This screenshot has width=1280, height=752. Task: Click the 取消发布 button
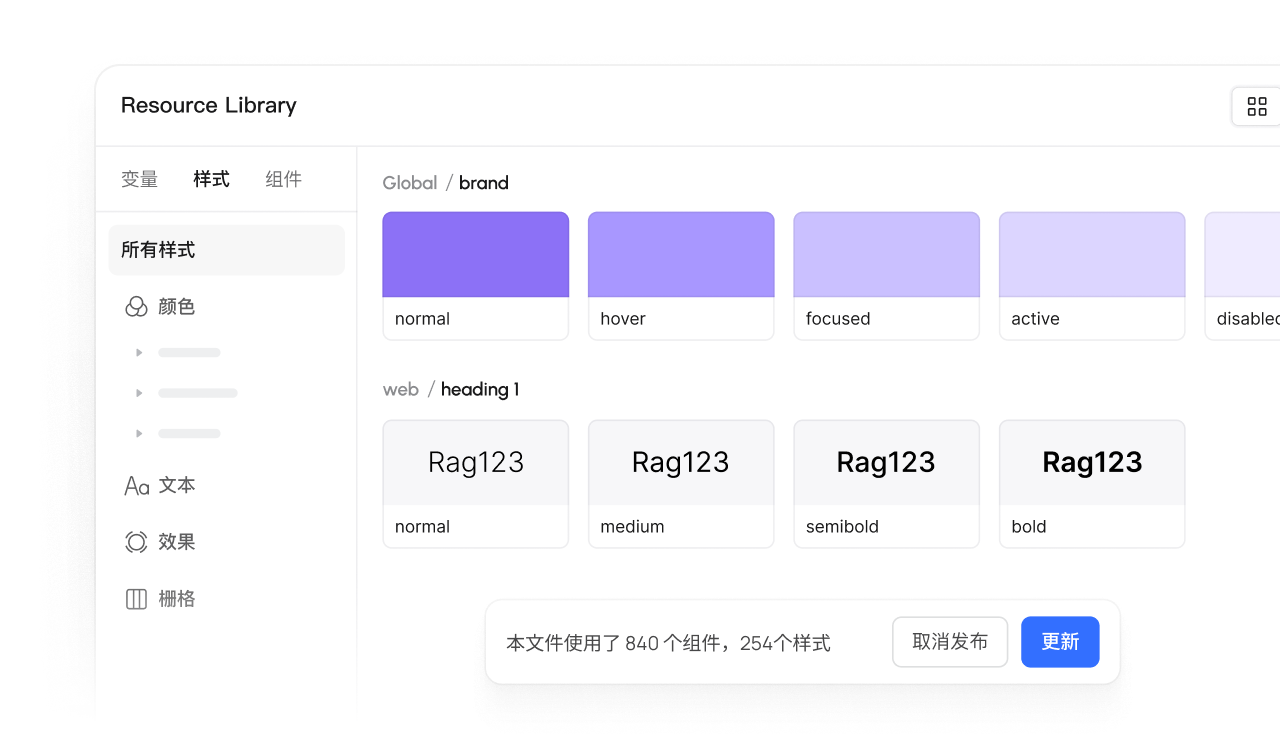pos(950,642)
